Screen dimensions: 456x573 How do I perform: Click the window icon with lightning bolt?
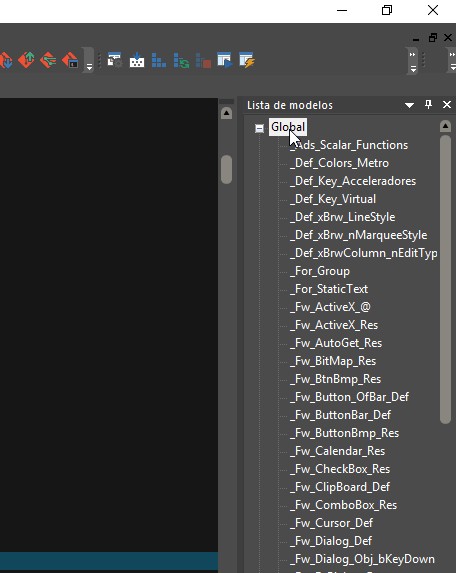pyautogui.click(x=247, y=60)
